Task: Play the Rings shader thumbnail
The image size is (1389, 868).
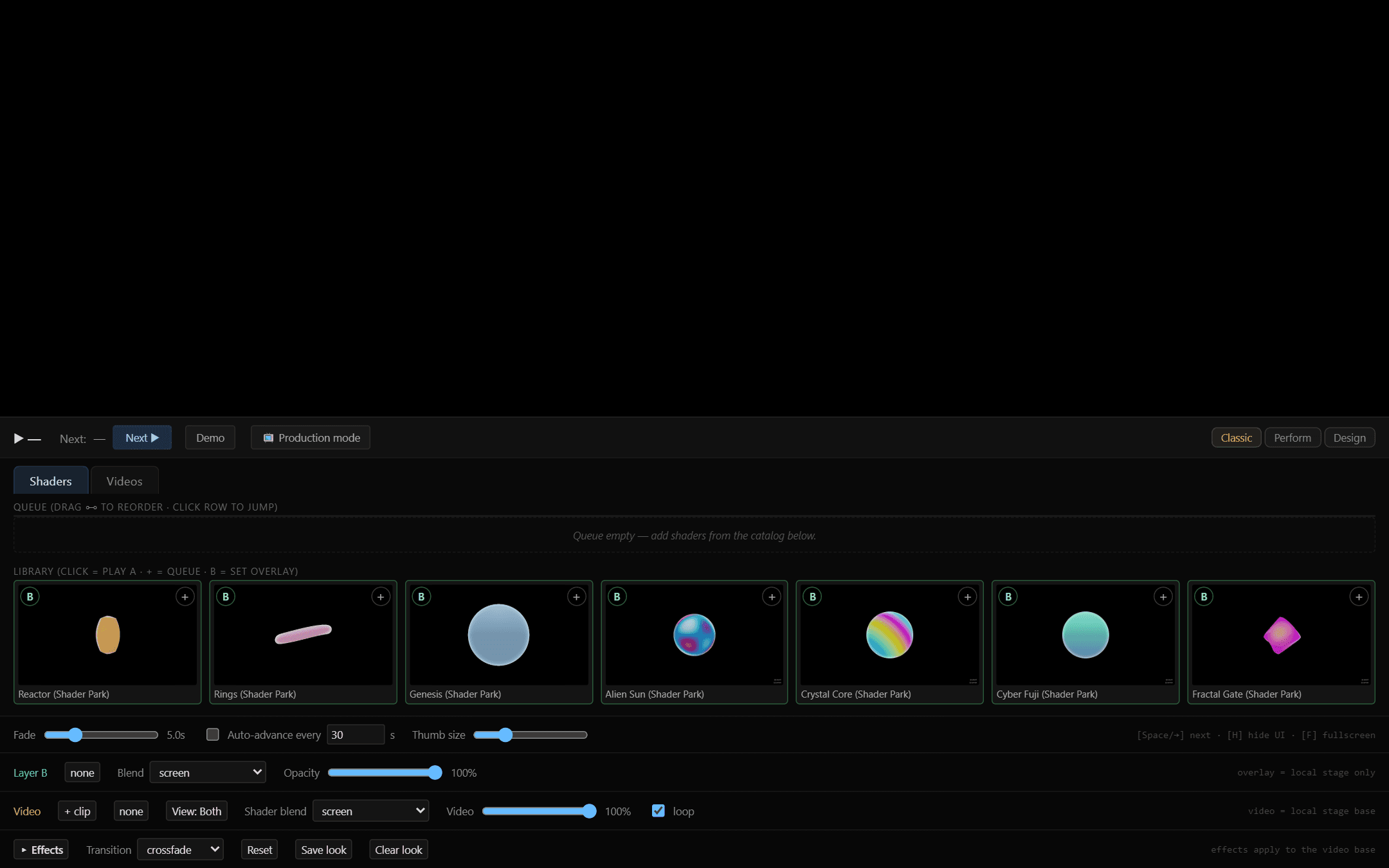Action: tap(303, 635)
